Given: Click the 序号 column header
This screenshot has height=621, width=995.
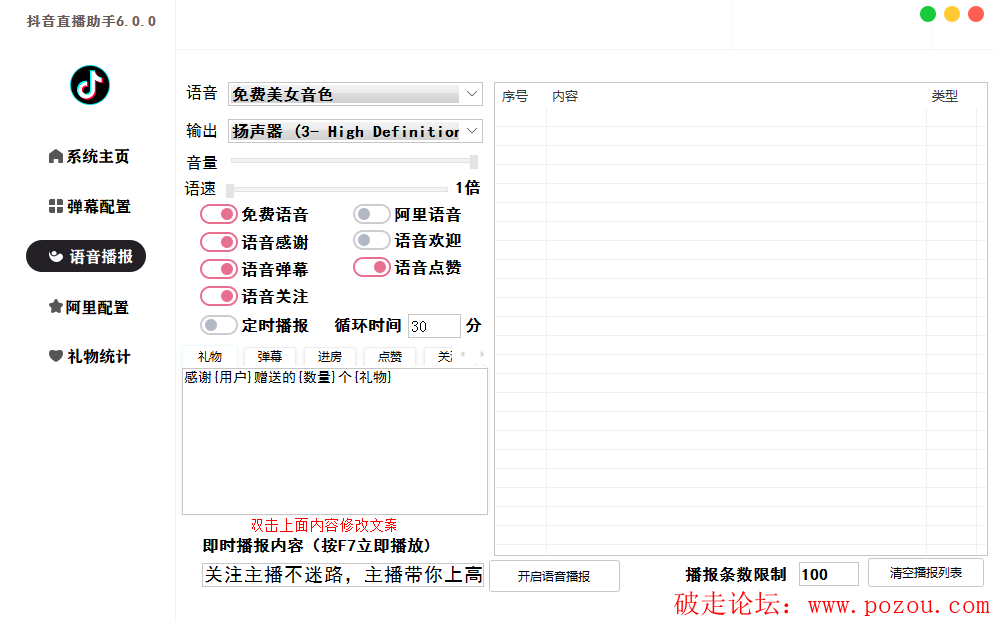Looking at the screenshot, I should [x=515, y=96].
